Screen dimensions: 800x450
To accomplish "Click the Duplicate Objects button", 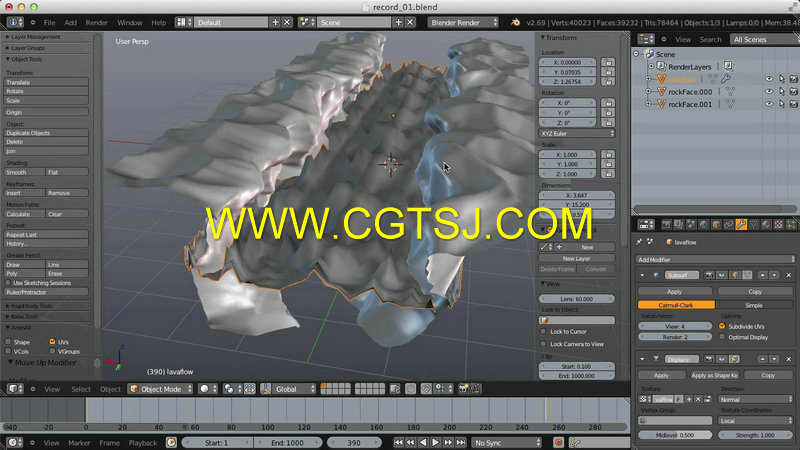I will click(x=46, y=133).
